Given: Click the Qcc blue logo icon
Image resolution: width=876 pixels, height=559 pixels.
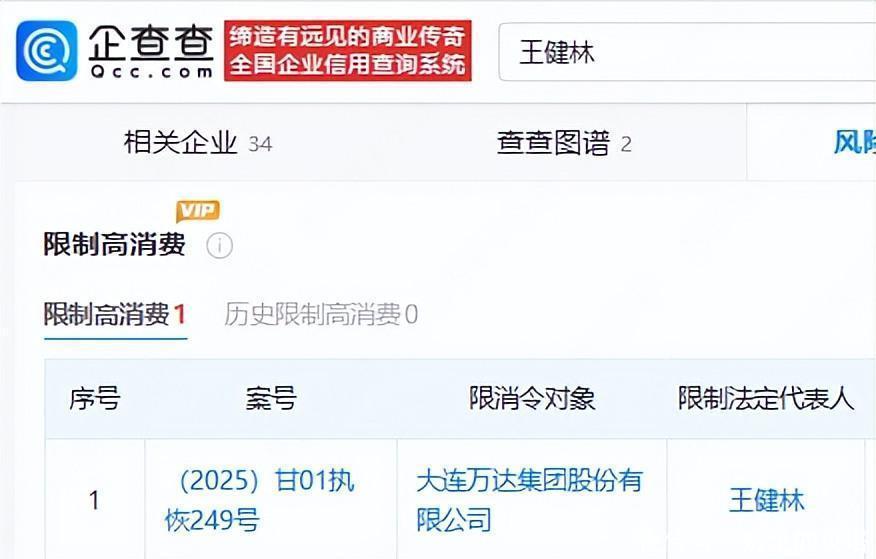Looking at the screenshot, I should pyautogui.click(x=47, y=51).
